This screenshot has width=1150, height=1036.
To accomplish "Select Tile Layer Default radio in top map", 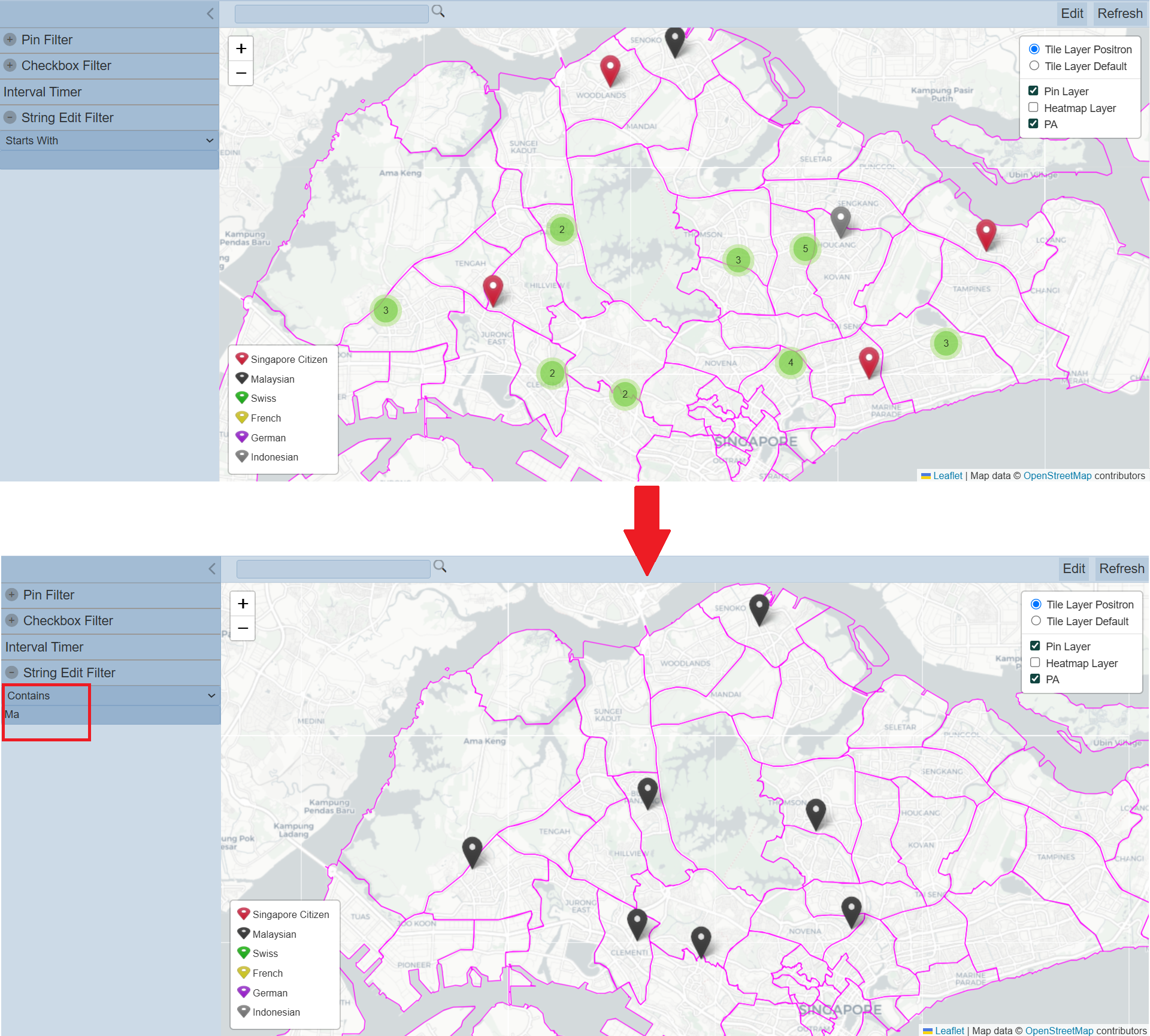I will click(1034, 66).
